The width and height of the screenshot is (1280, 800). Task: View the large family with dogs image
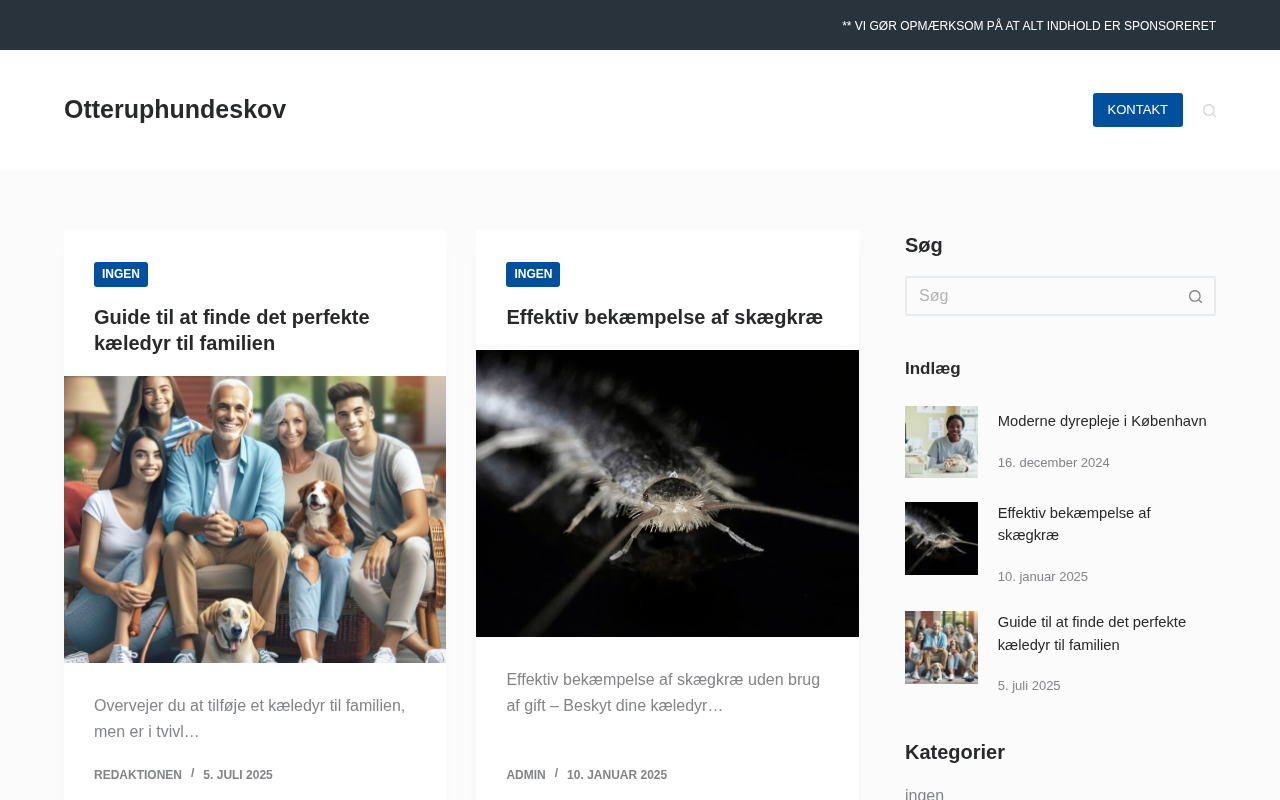[x=255, y=519]
